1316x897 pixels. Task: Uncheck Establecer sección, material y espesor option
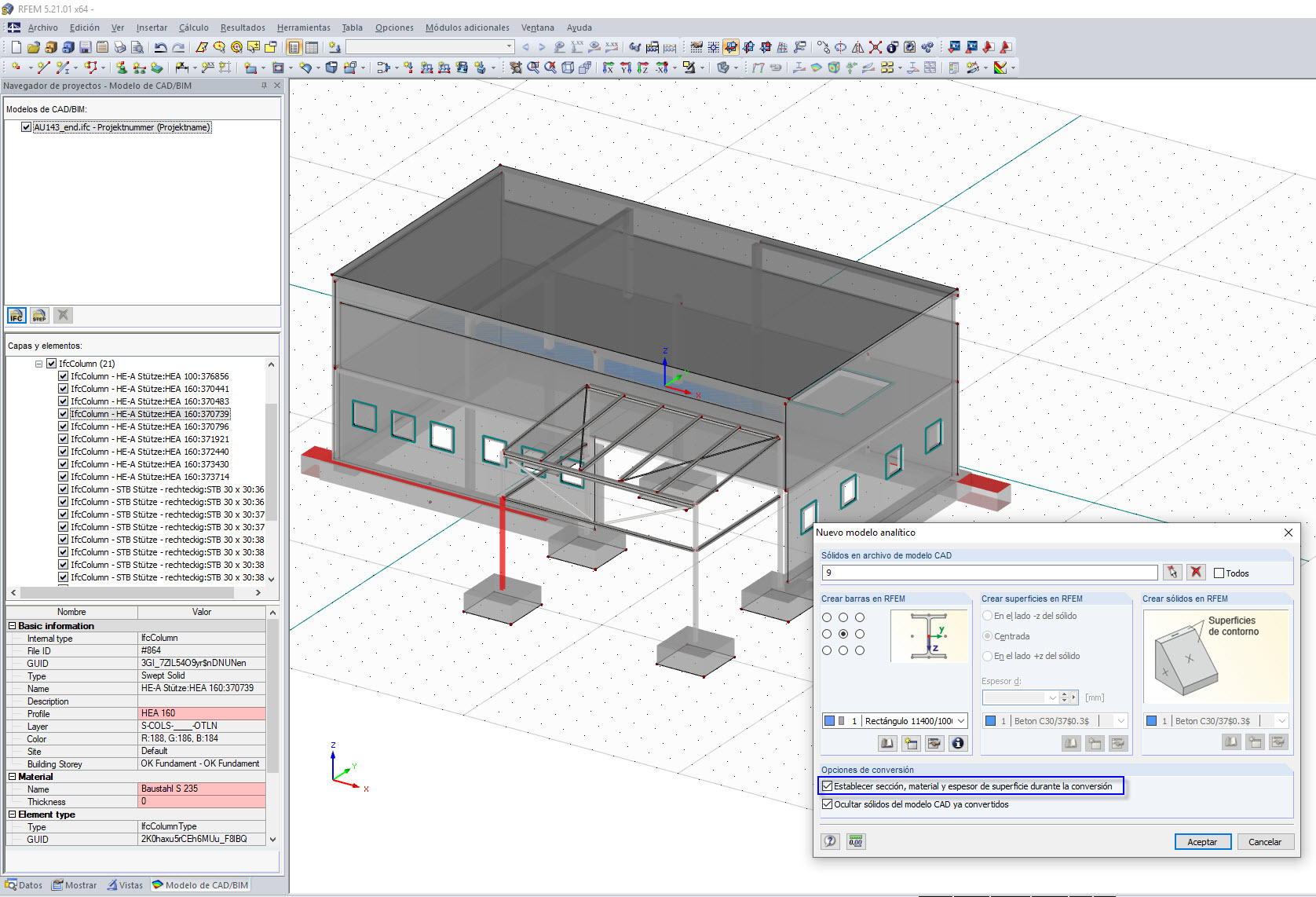pos(828,786)
